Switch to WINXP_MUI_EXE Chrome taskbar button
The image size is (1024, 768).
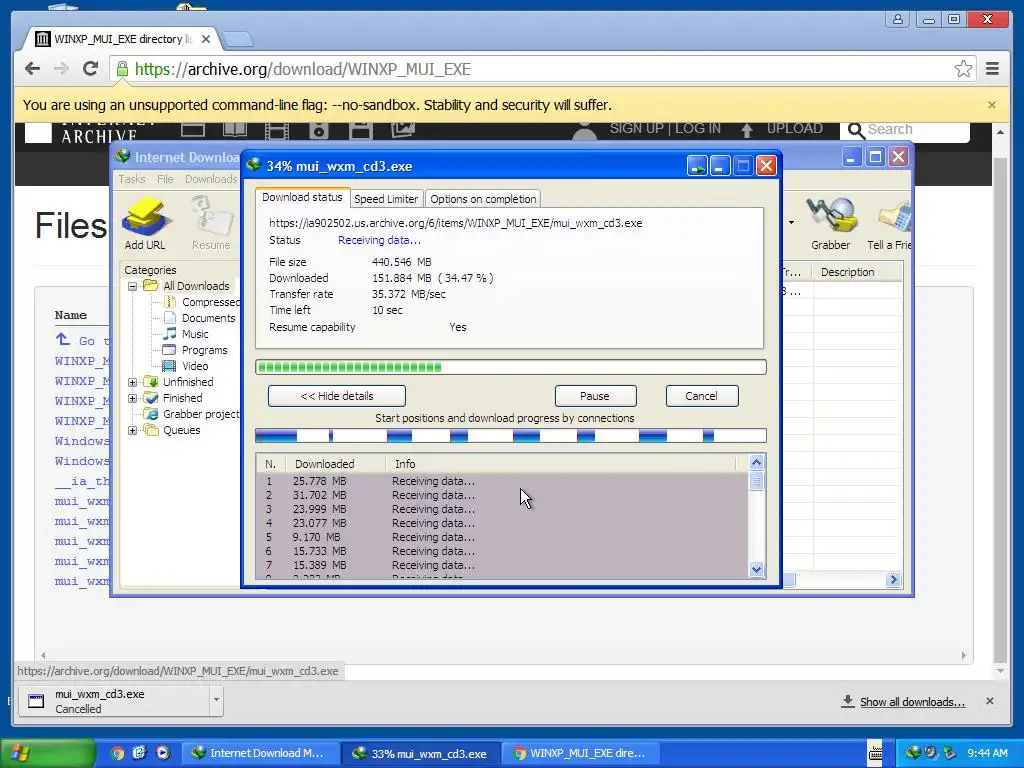pos(580,753)
